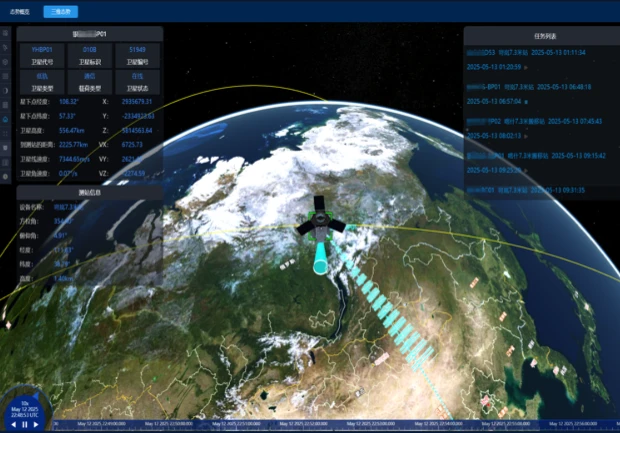The image size is (620, 450).
Task: Click the 低轨 satellite type card
Action: (x=41, y=81)
